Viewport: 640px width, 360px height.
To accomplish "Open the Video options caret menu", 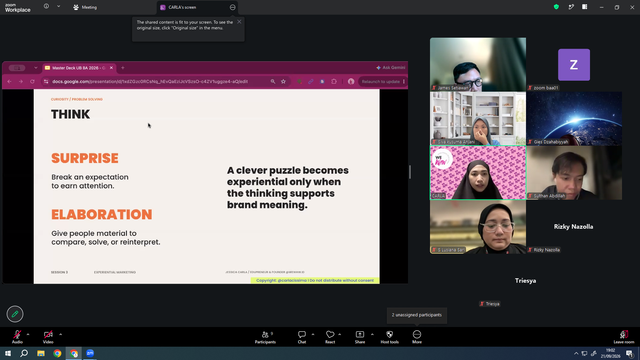I will [x=60, y=334].
